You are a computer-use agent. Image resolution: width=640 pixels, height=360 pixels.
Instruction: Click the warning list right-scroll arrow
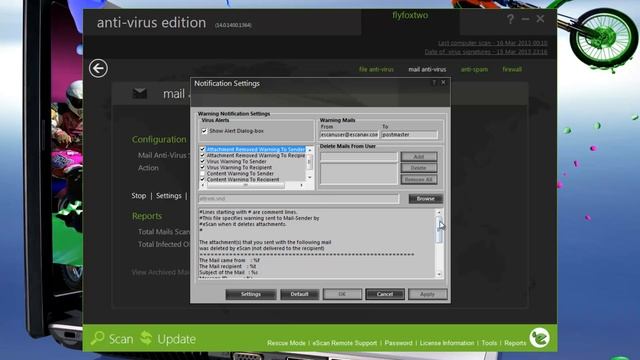[302, 185]
